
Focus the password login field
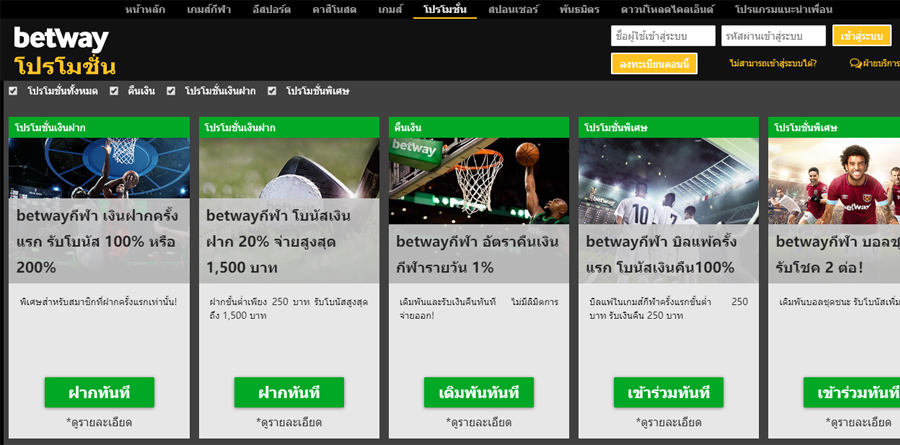pyautogui.click(x=773, y=36)
